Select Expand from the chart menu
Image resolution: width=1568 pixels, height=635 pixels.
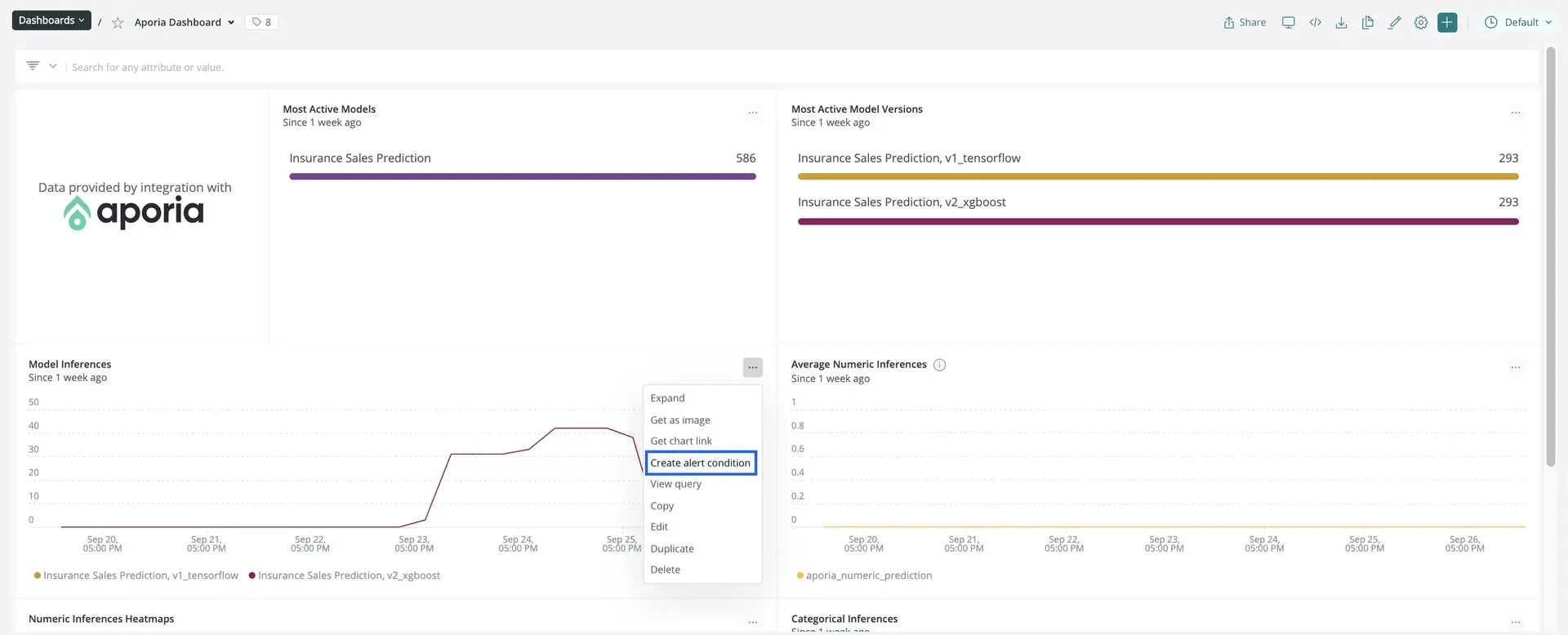pyautogui.click(x=702, y=398)
